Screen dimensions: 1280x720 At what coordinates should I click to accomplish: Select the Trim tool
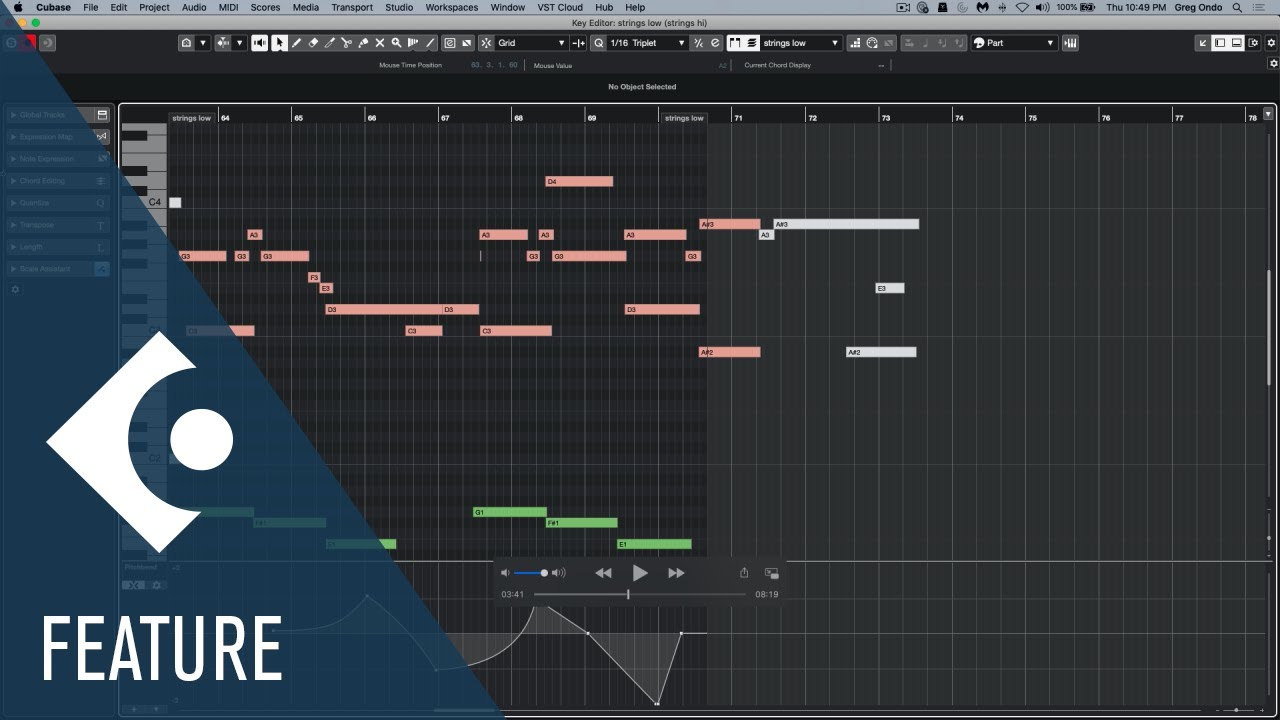point(329,43)
